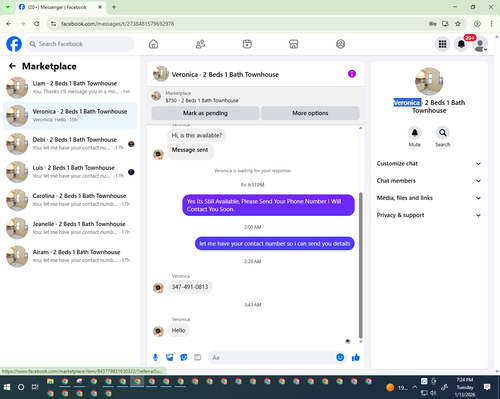Open the Facebook menu grid icon
The image size is (500, 399).
[x=442, y=44]
